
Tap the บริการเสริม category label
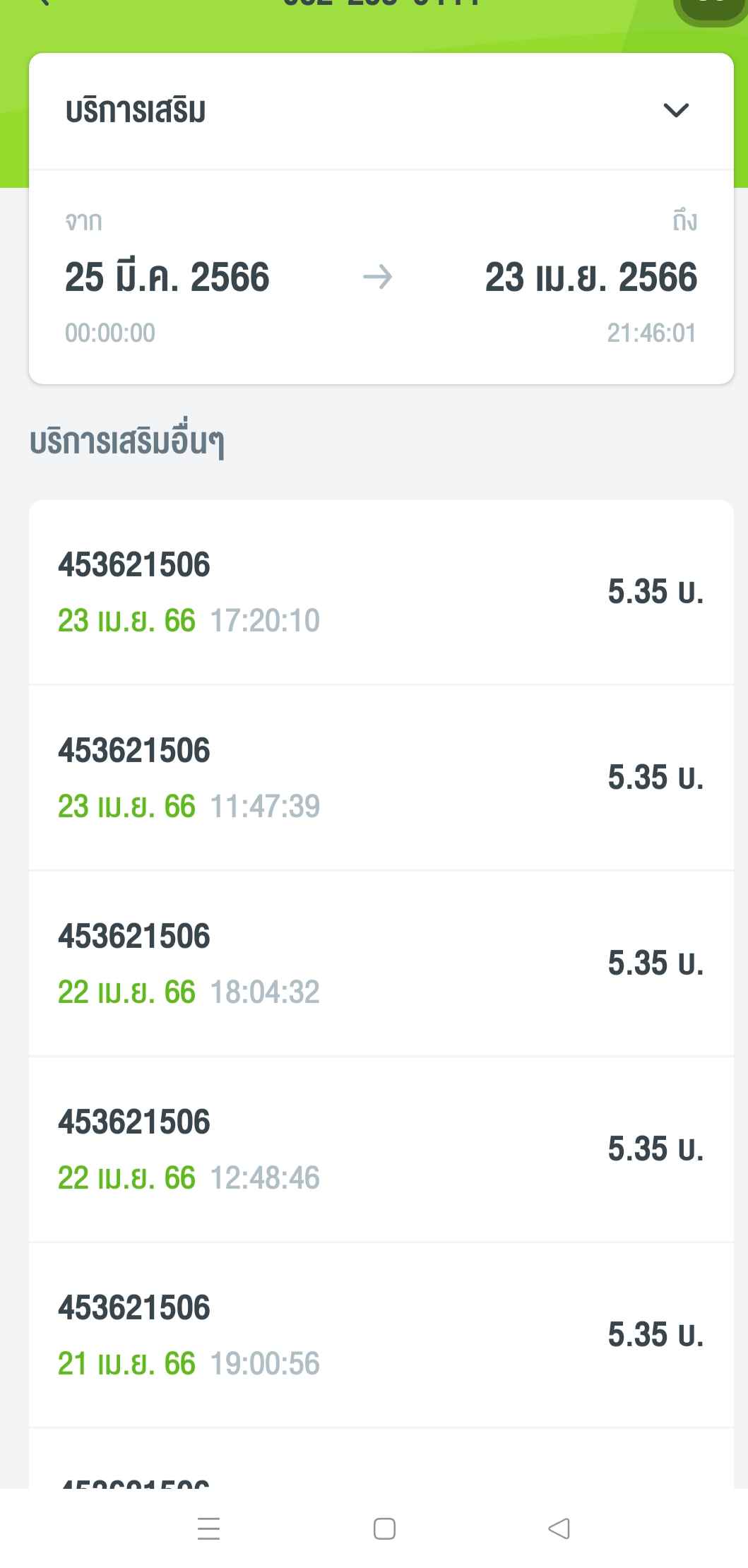tap(136, 111)
